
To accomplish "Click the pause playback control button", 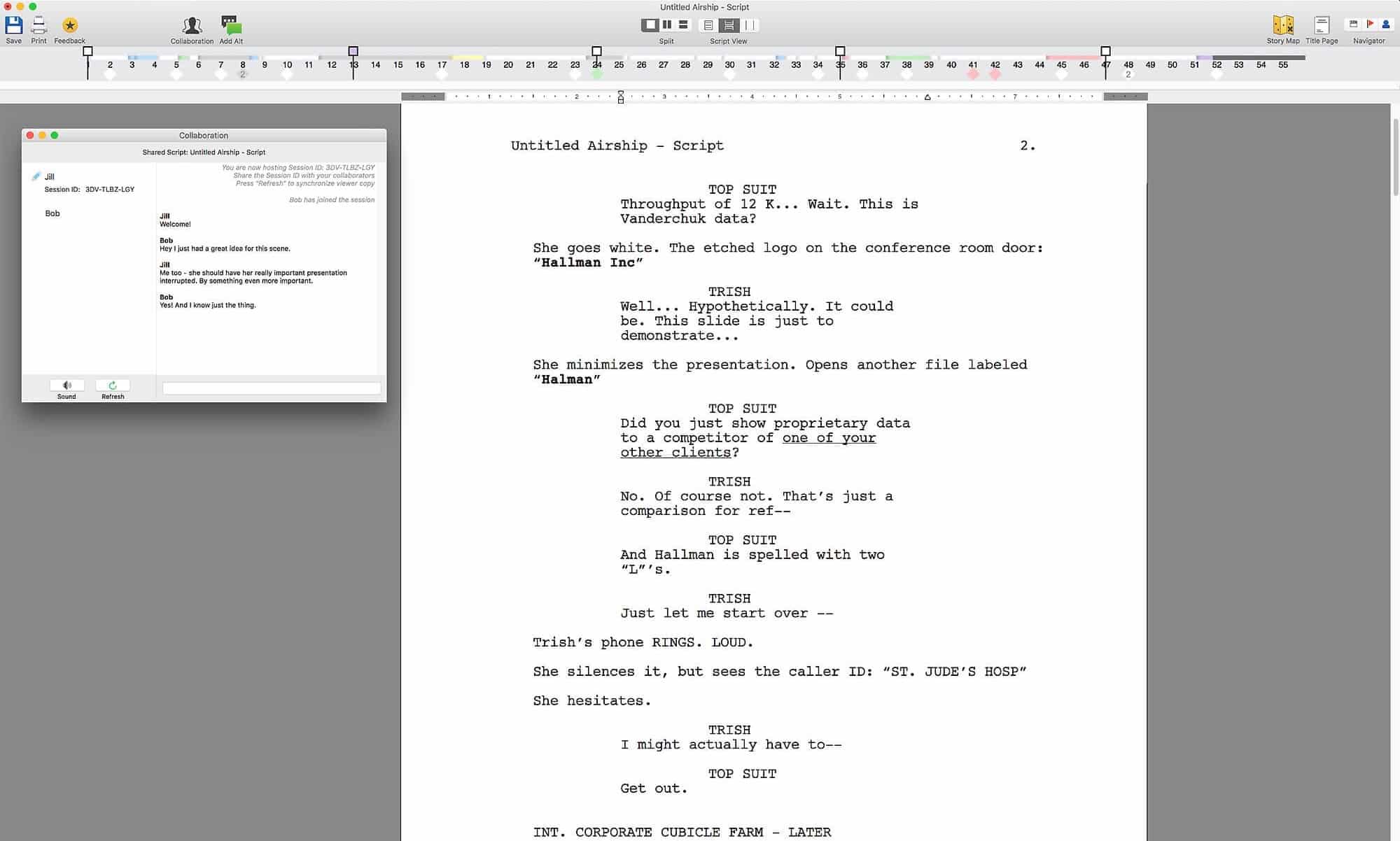I will (666, 25).
